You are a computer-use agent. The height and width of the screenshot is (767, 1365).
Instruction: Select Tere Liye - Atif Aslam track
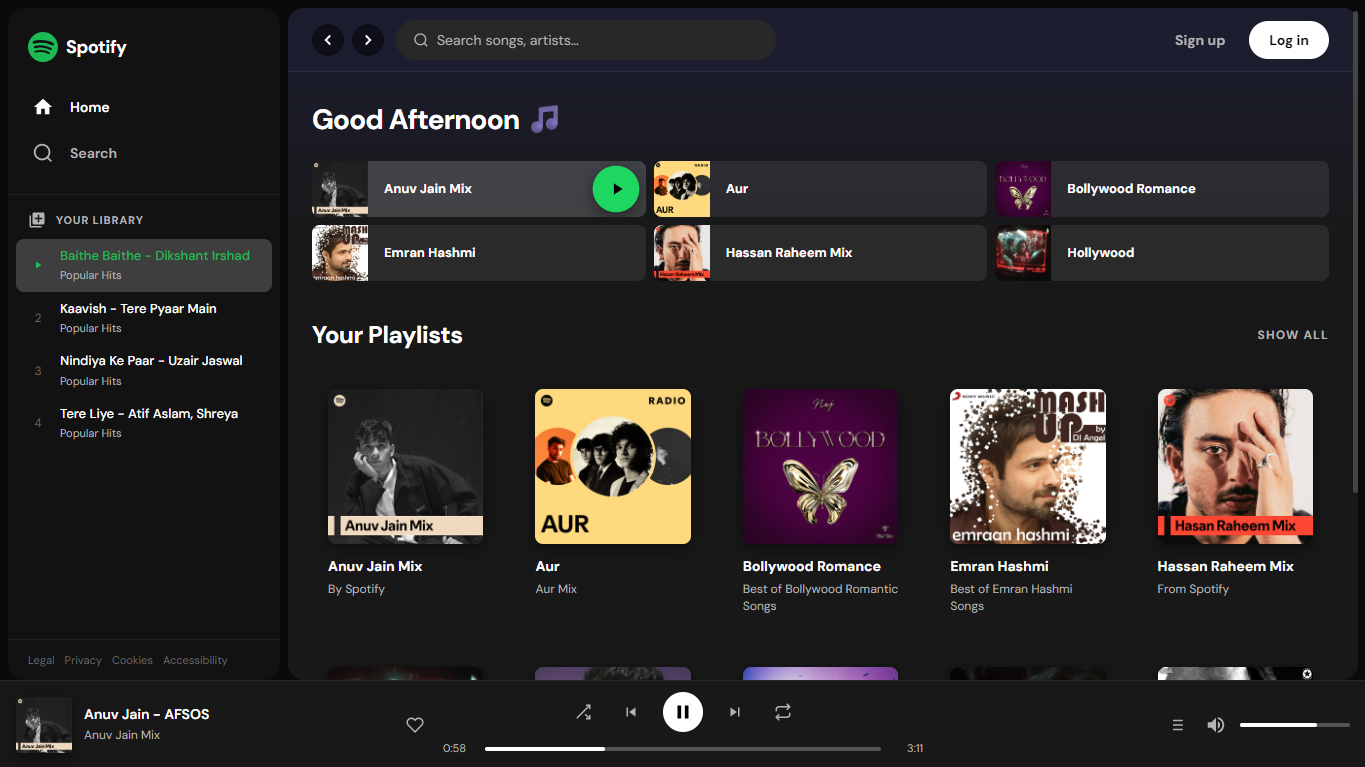tap(144, 423)
